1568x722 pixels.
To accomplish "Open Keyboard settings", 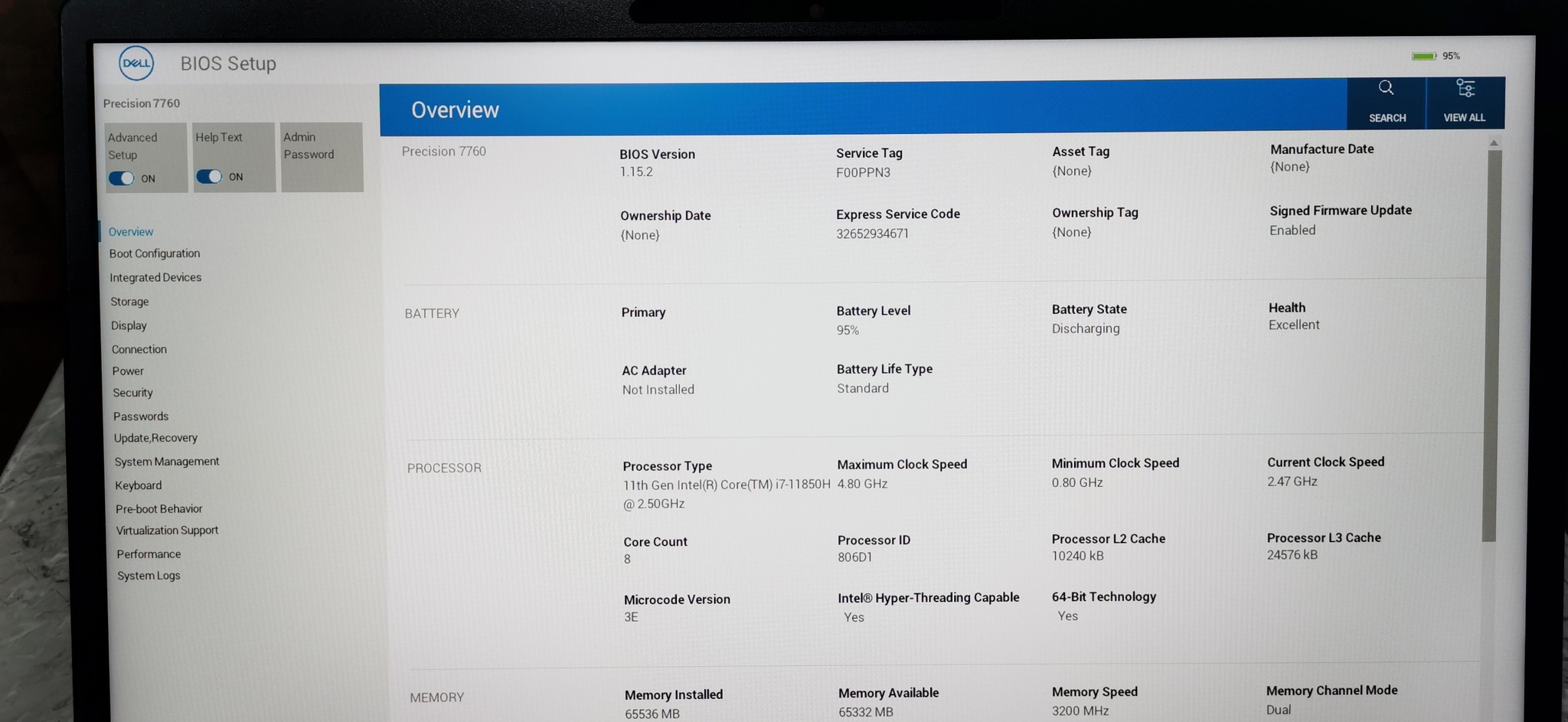I will click(139, 485).
